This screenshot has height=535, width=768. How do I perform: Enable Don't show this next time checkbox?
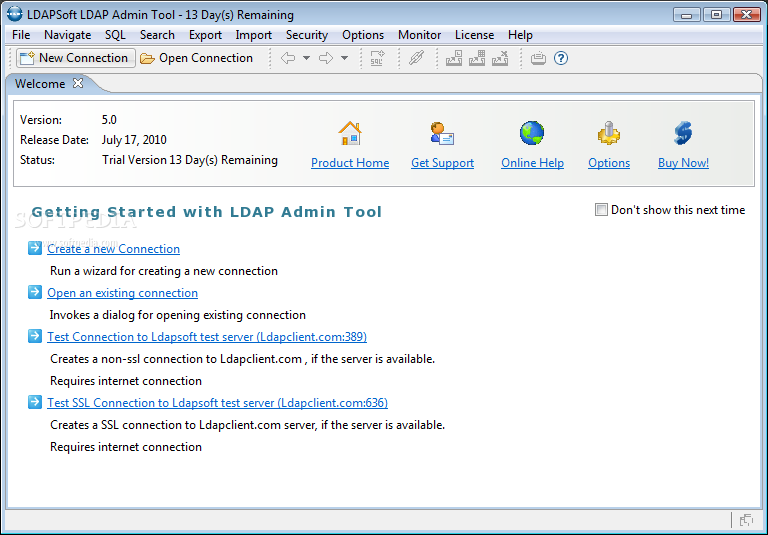pyautogui.click(x=601, y=210)
